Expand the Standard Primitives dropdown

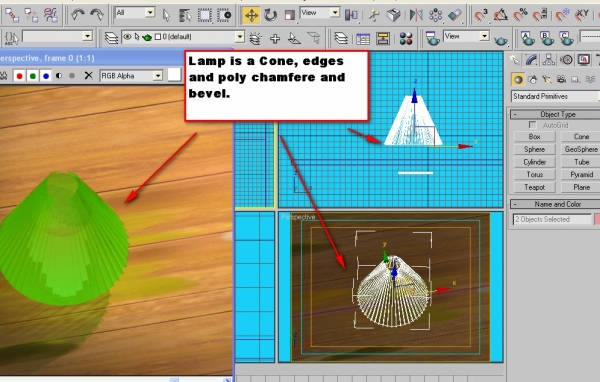555,96
